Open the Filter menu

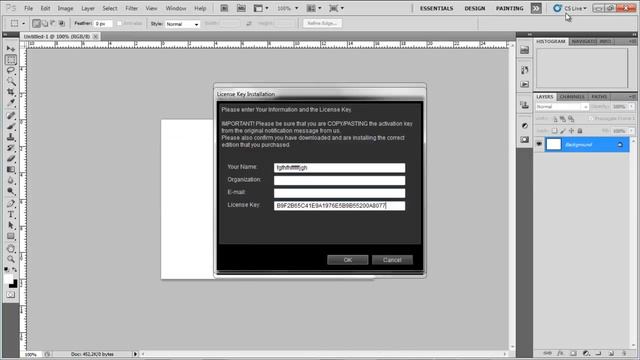131,8
